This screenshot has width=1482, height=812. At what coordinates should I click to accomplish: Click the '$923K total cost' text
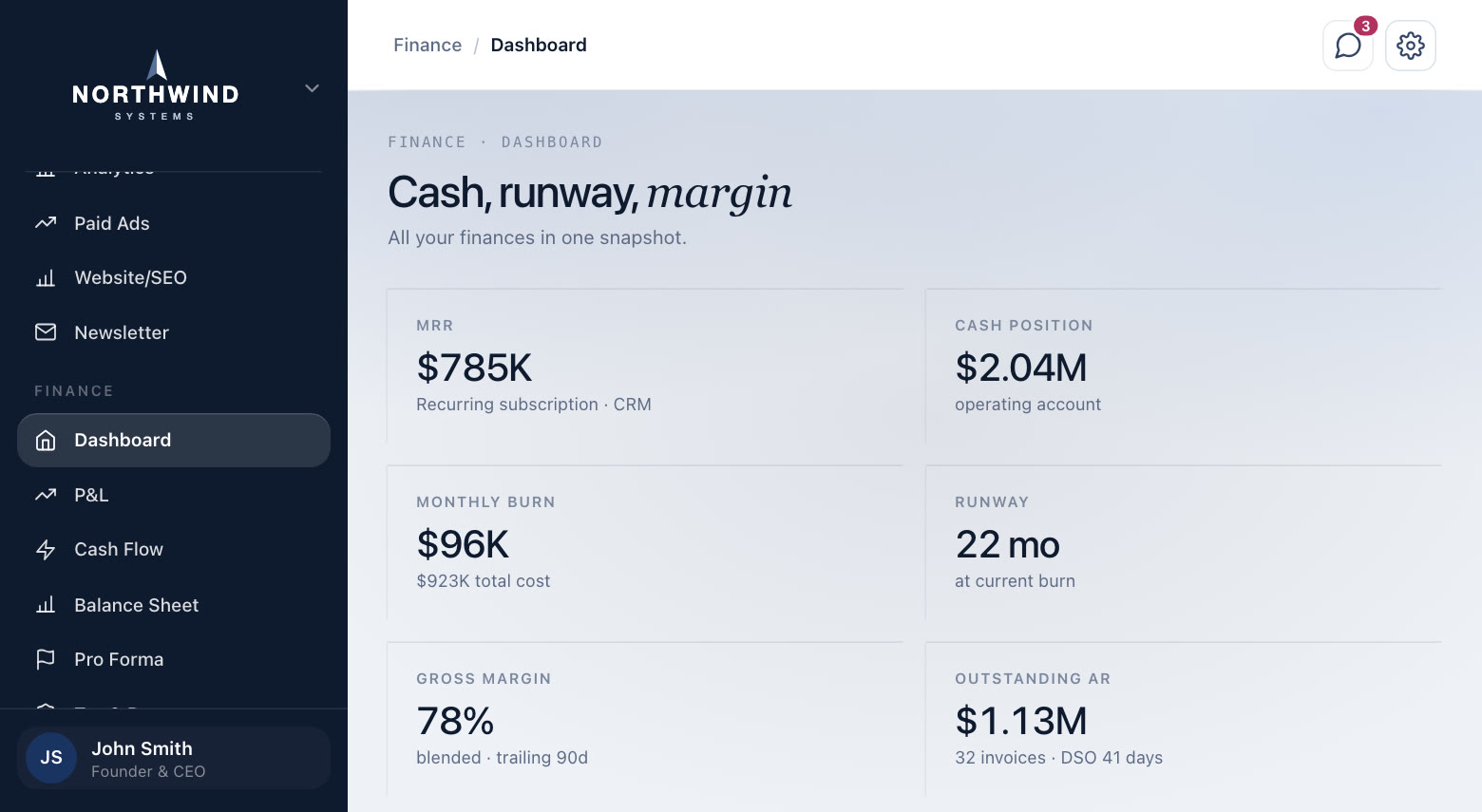pyautogui.click(x=484, y=581)
